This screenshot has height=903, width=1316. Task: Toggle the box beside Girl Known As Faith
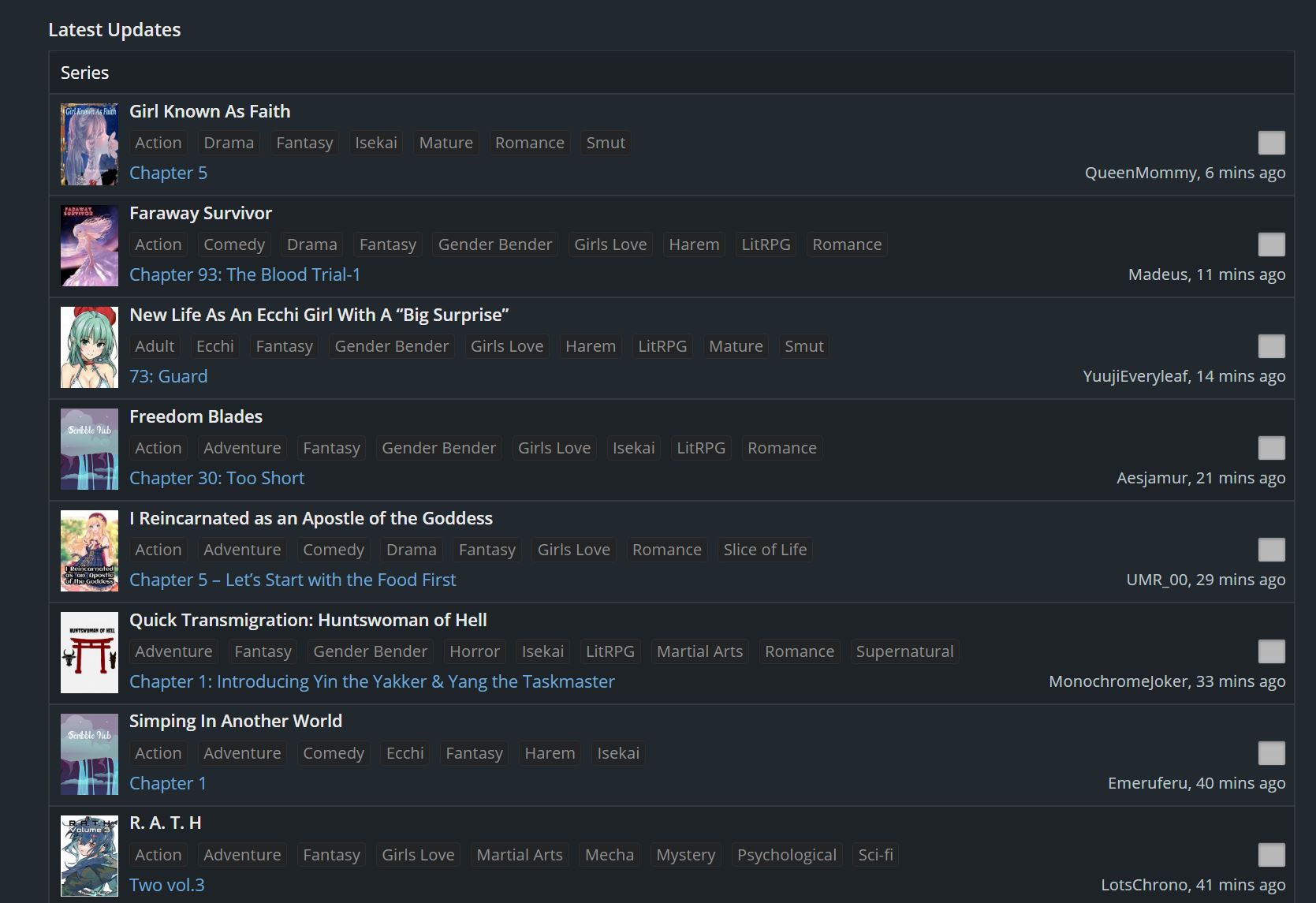click(x=1271, y=143)
